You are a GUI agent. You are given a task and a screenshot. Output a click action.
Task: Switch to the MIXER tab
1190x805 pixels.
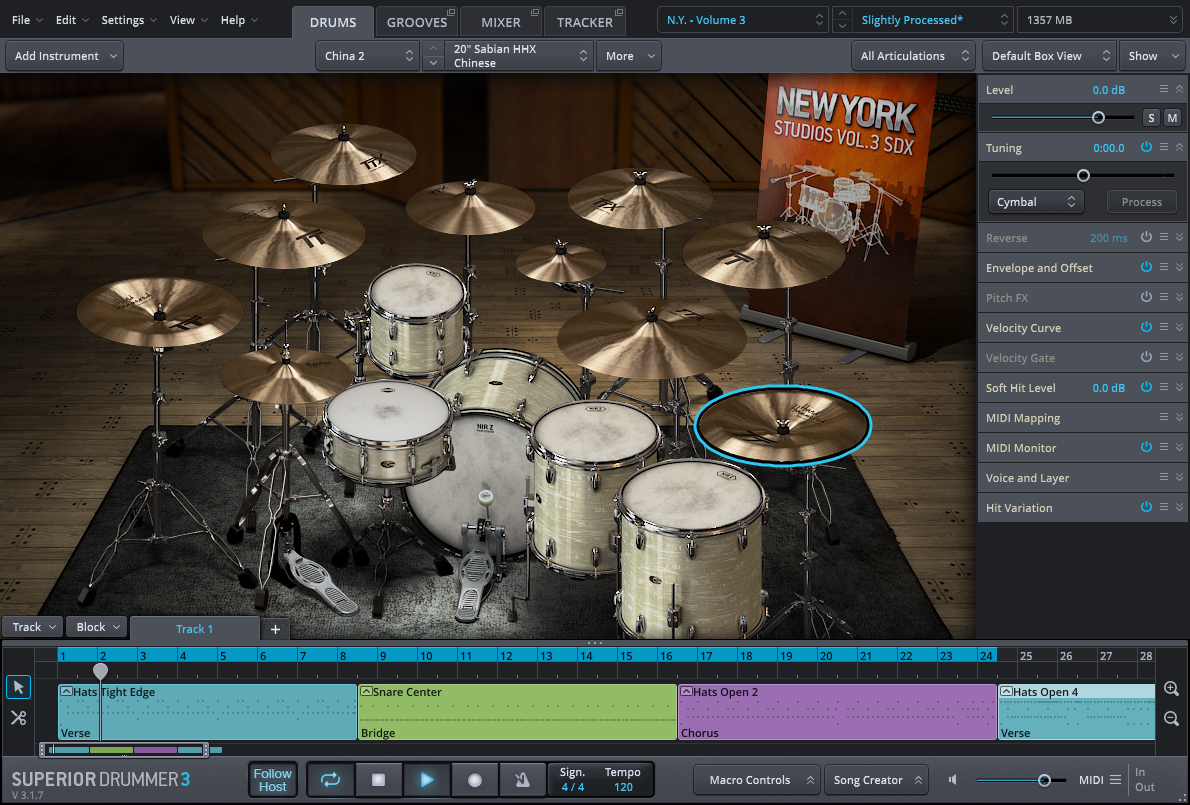coord(501,22)
